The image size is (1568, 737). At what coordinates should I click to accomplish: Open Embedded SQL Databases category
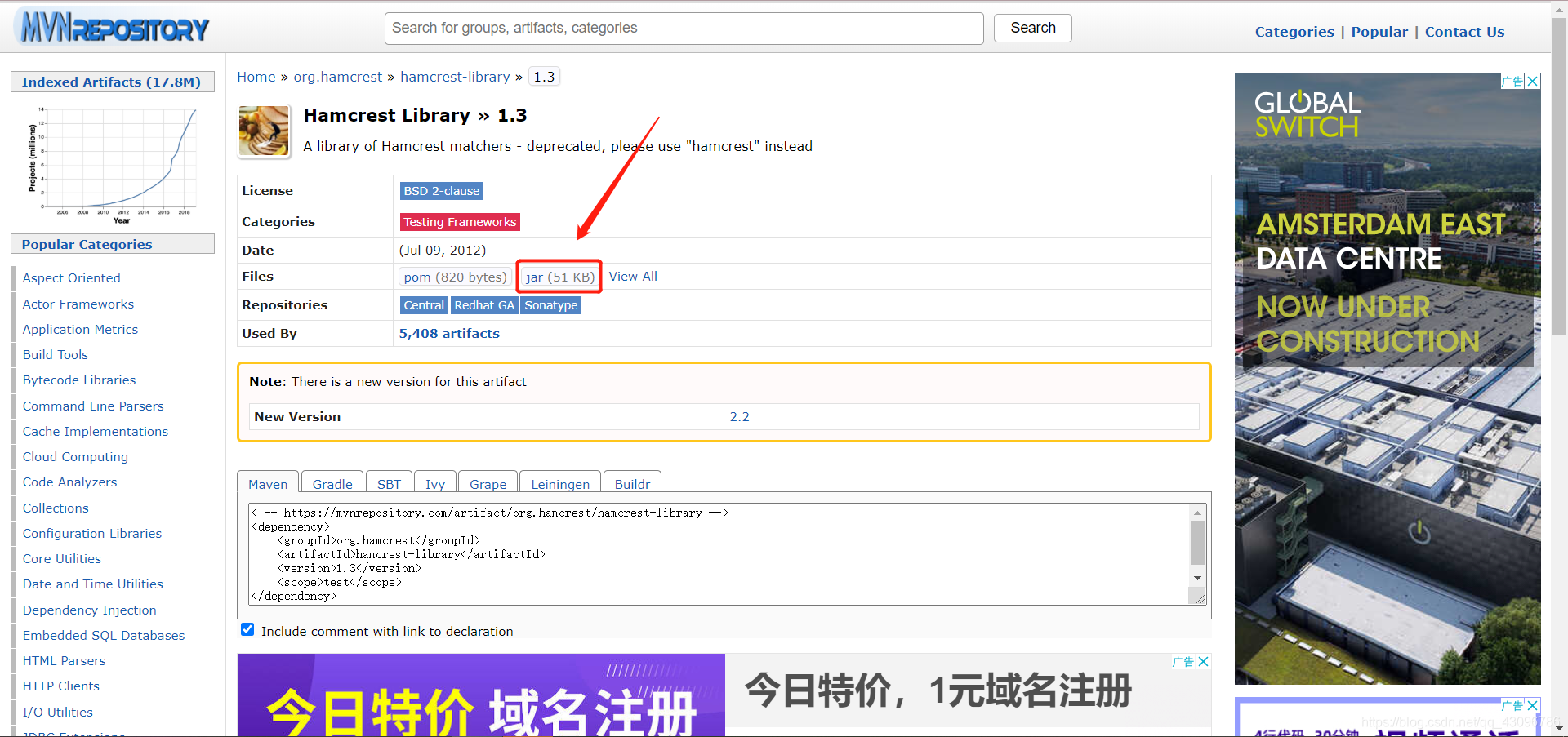tap(103, 635)
